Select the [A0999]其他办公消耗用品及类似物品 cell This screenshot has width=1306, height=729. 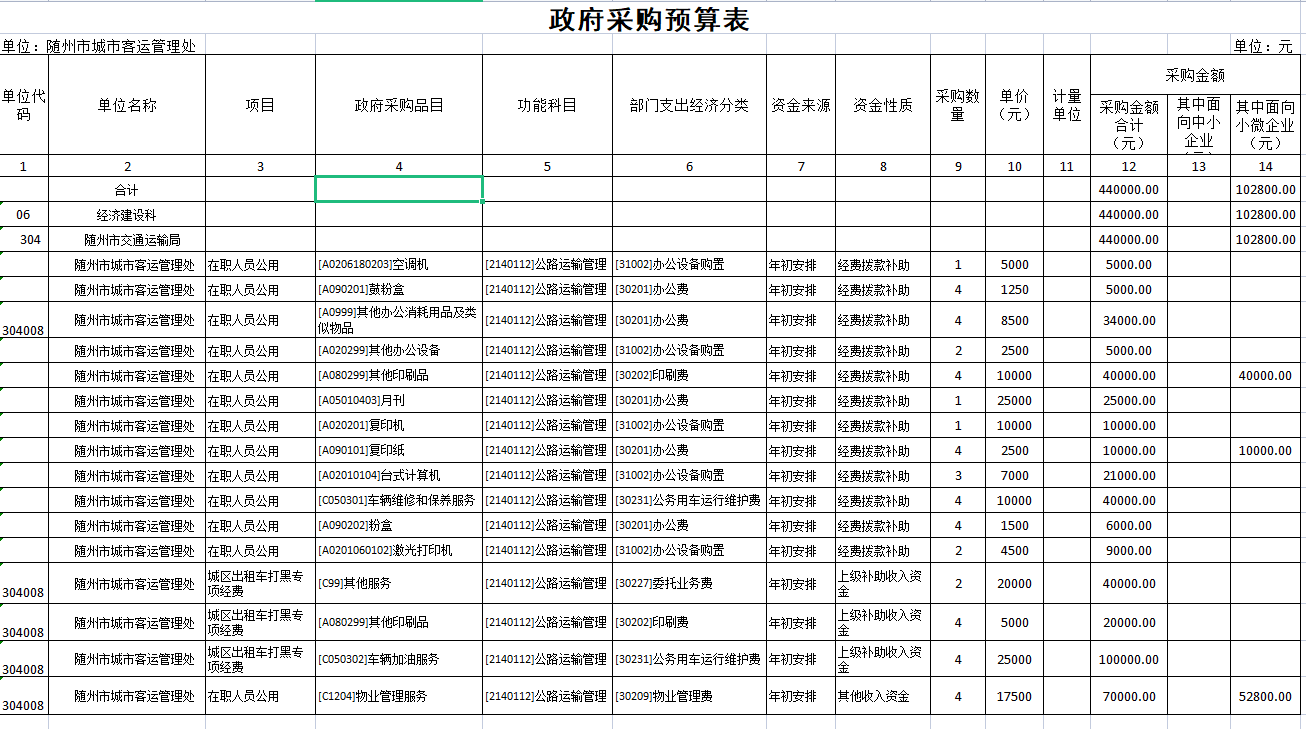pyautogui.click(x=399, y=320)
